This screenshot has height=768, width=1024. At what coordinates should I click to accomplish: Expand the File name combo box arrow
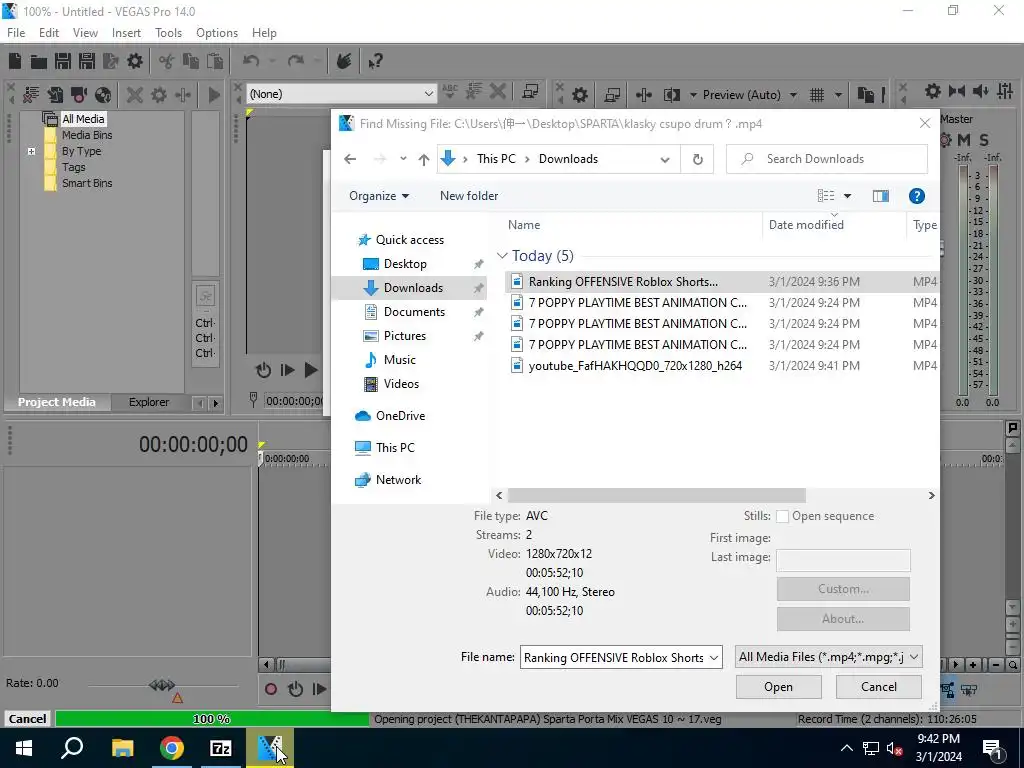(714, 658)
